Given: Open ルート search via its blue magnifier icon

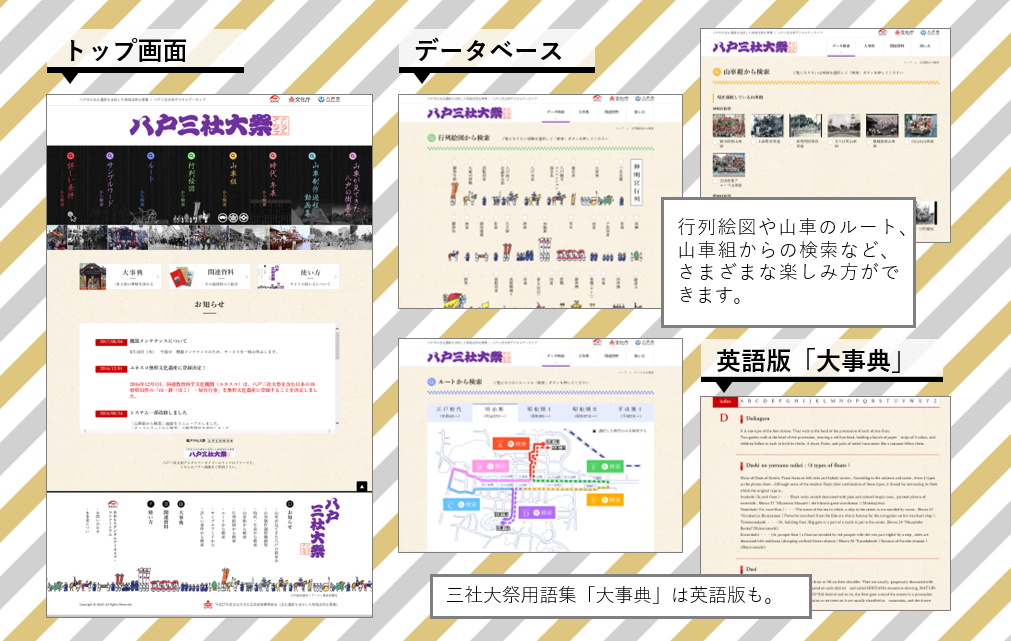Looking at the screenshot, I should coord(151,156).
